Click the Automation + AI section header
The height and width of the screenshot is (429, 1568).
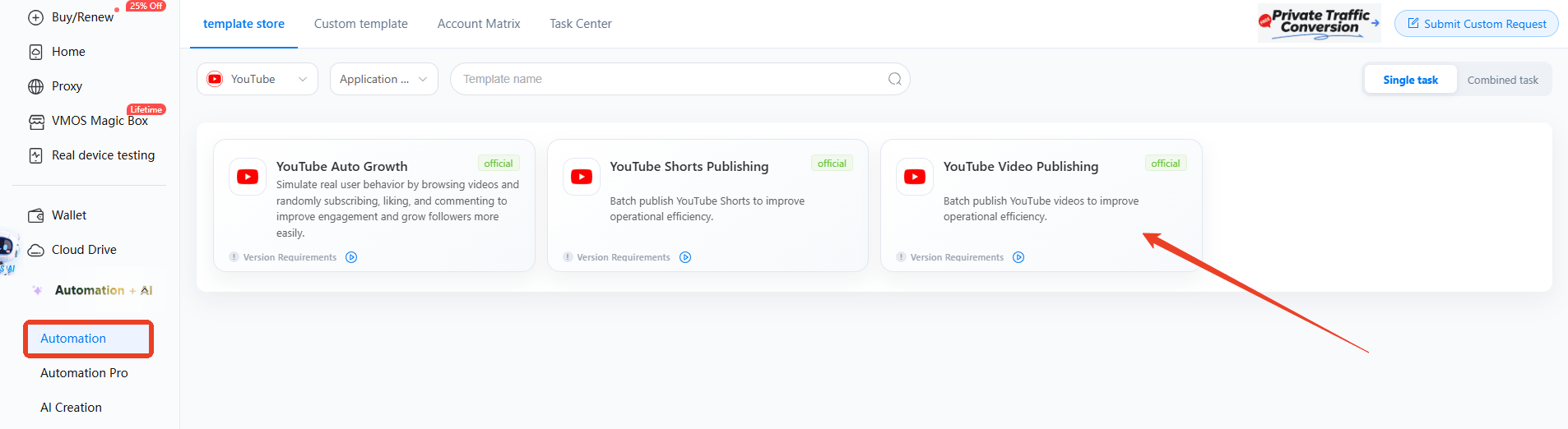click(x=104, y=290)
